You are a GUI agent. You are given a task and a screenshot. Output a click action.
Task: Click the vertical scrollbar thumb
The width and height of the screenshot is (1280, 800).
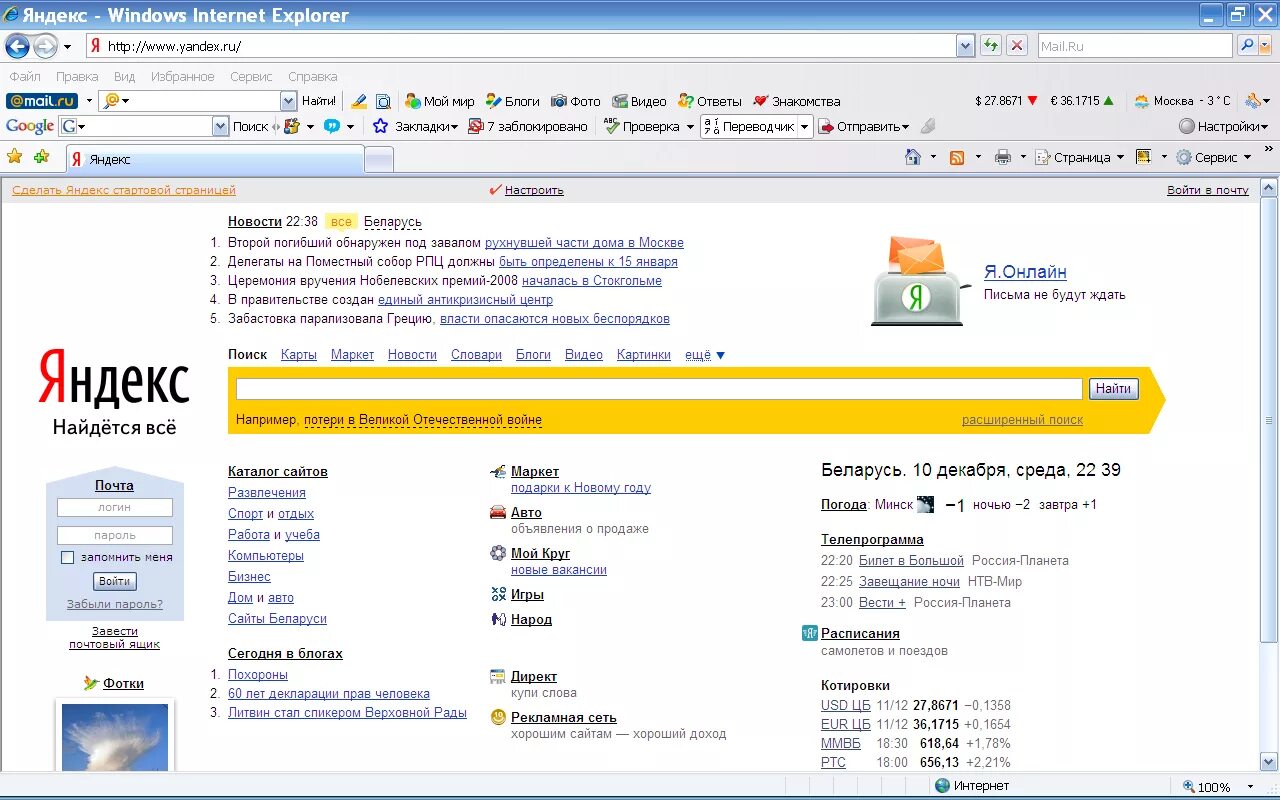1269,420
